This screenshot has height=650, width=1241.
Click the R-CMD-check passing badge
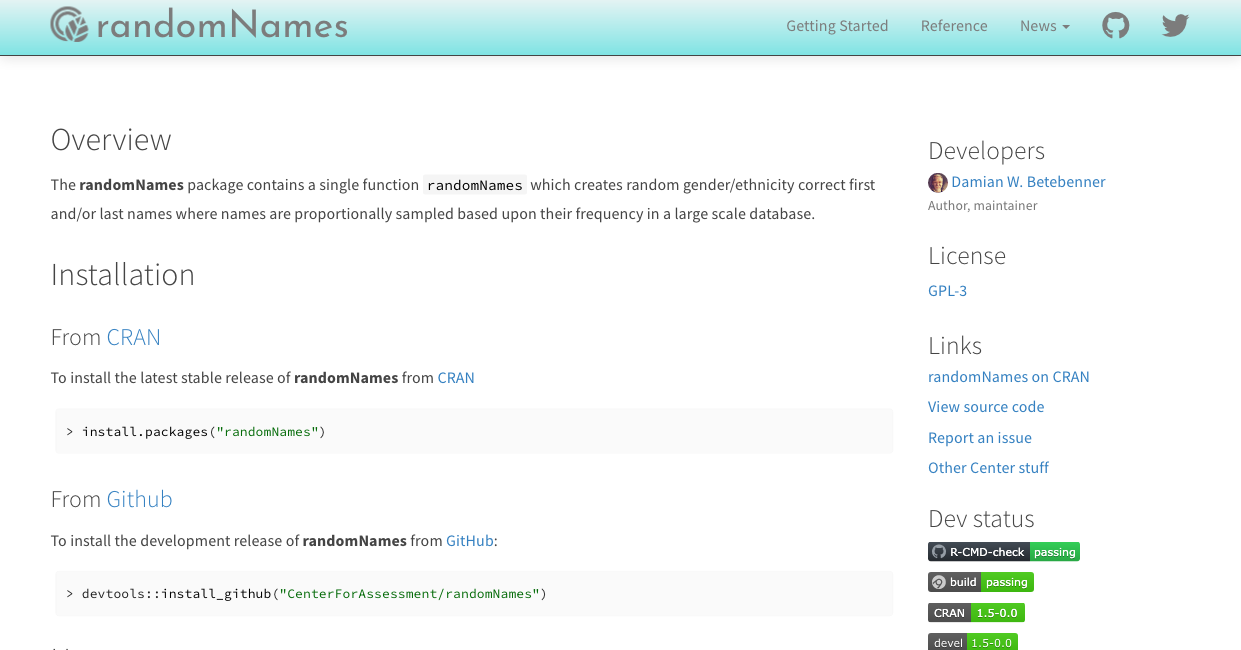[x=1003, y=552]
